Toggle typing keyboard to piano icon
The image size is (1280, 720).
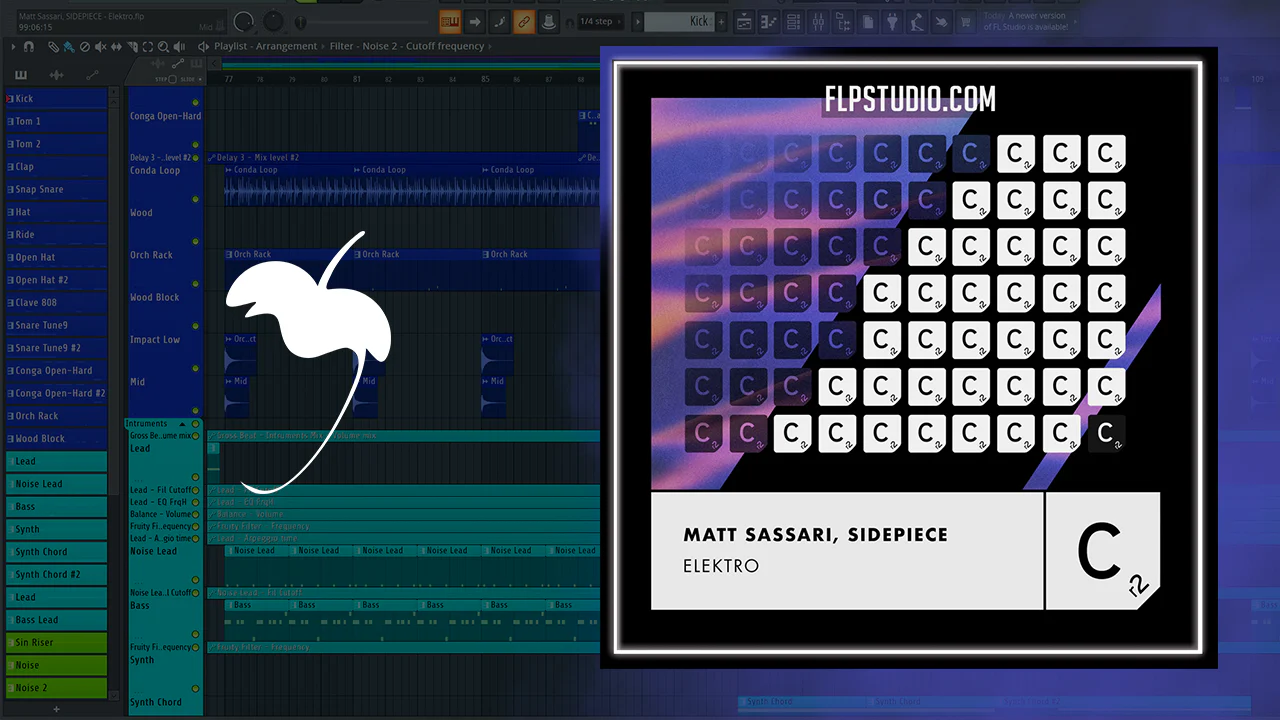[450, 21]
